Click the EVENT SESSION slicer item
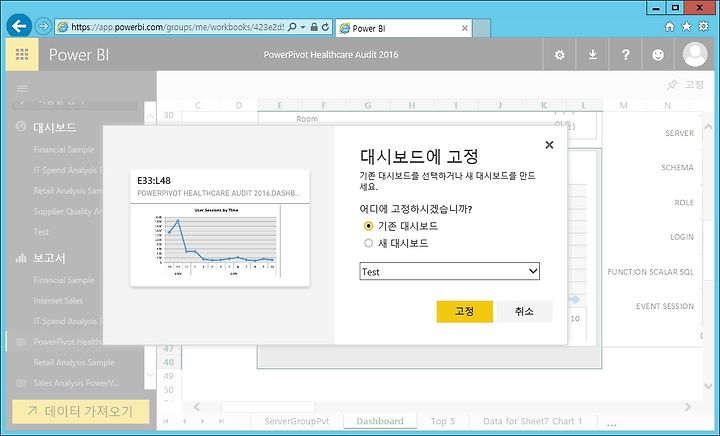 665,306
